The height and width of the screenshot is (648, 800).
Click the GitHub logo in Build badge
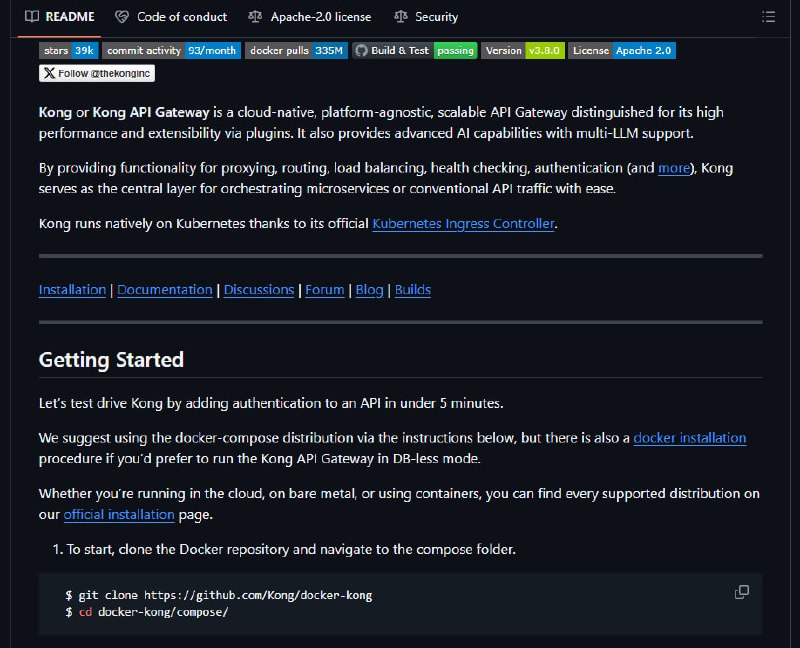tap(361, 51)
